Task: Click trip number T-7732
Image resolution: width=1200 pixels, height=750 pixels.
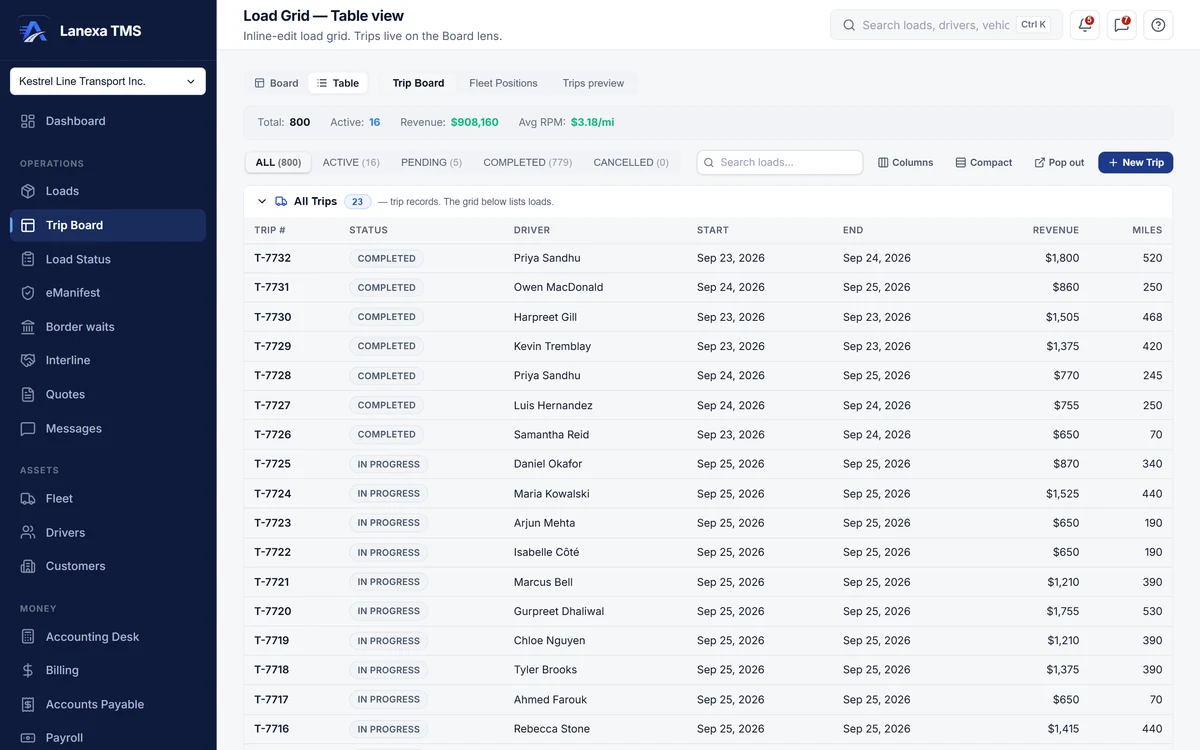Action: pyautogui.click(x=272, y=258)
